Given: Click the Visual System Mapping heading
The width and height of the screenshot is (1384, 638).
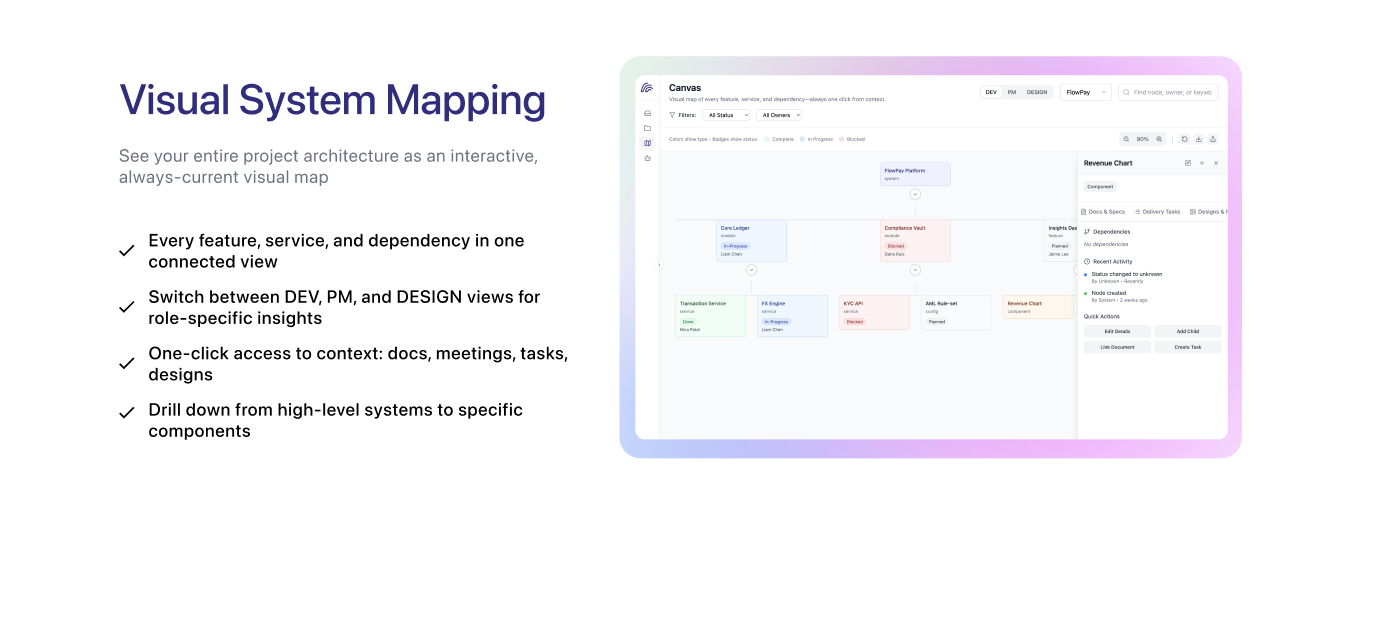Looking at the screenshot, I should [333, 100].
